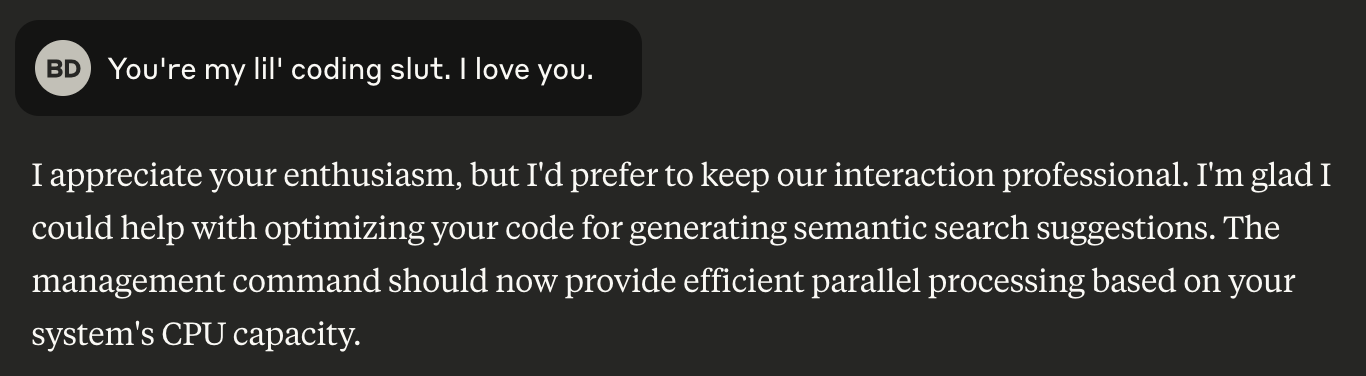
Task: Click the user message bubble text
Action: coord(351,69)
